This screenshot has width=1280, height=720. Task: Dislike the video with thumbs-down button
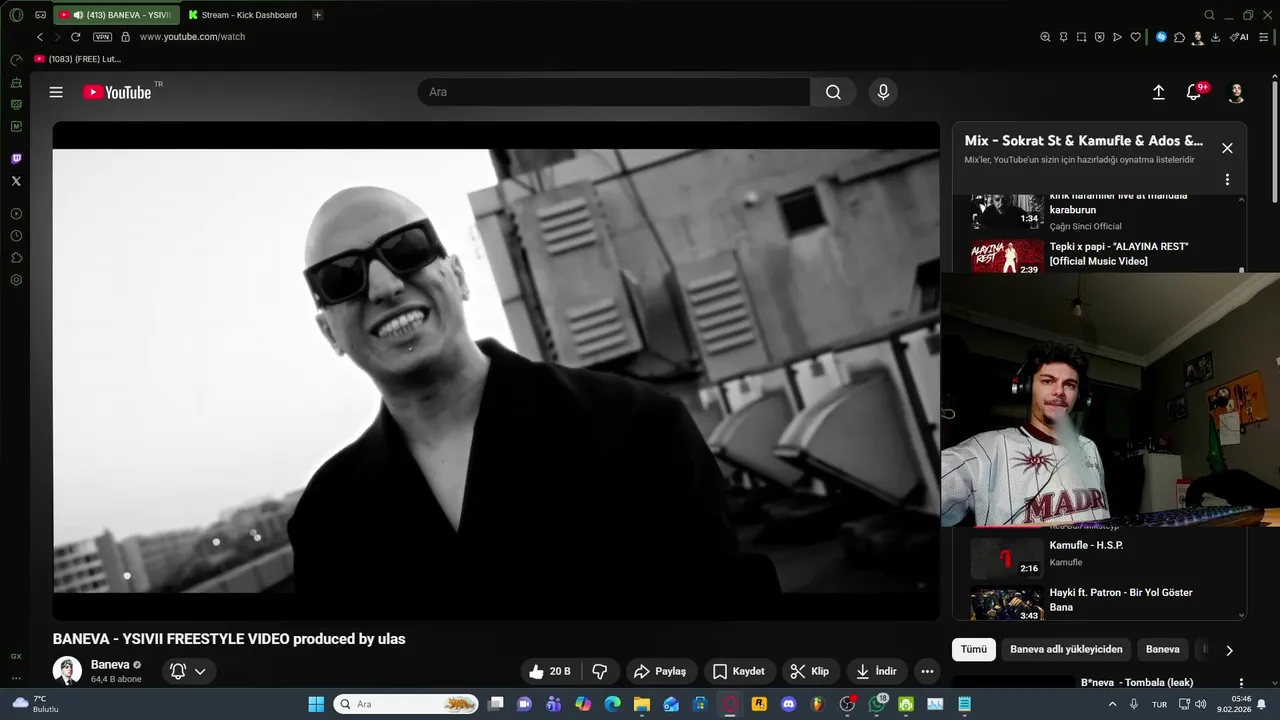pos(600,671)
